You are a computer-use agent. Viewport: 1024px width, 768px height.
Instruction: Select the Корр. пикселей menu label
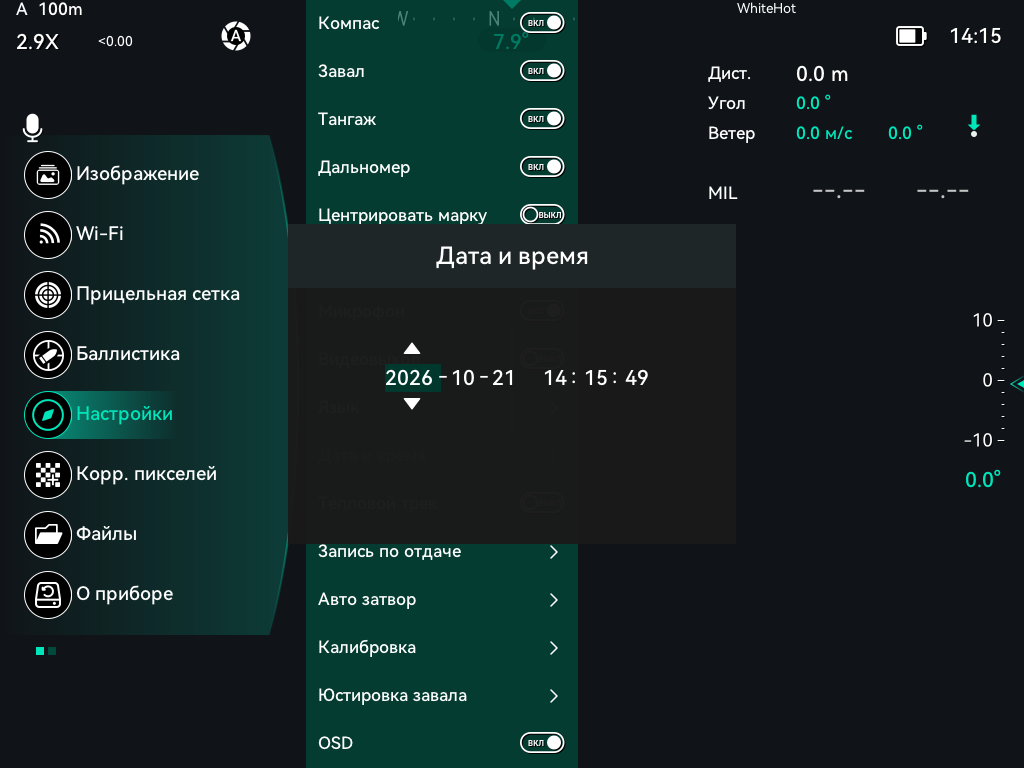click(146, 473)
